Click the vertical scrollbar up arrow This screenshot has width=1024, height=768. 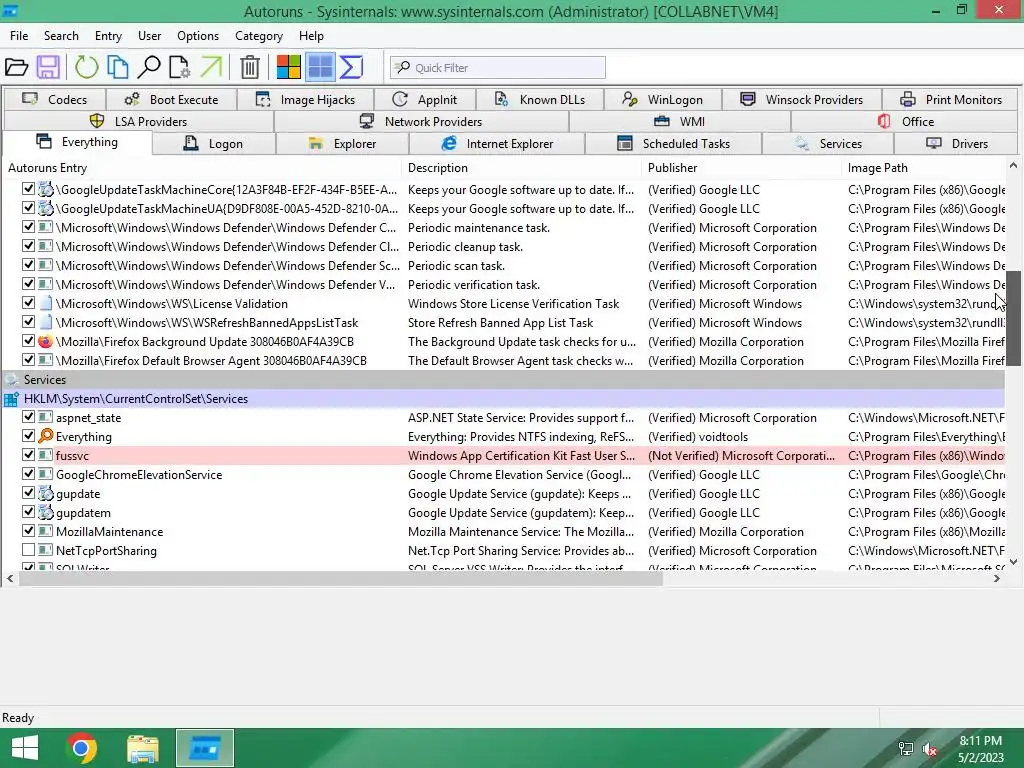point(1013,165)
